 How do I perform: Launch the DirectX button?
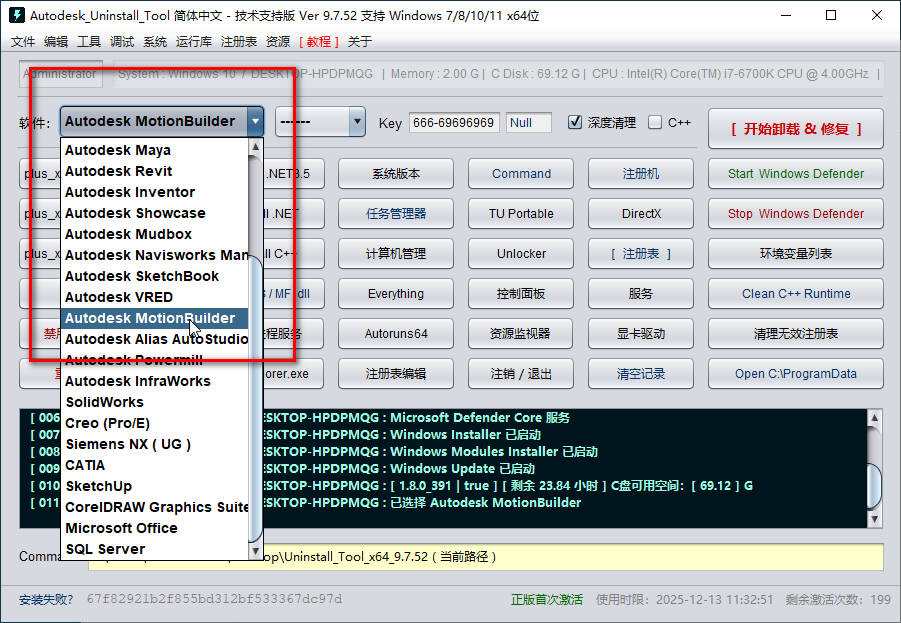[641, 214]
